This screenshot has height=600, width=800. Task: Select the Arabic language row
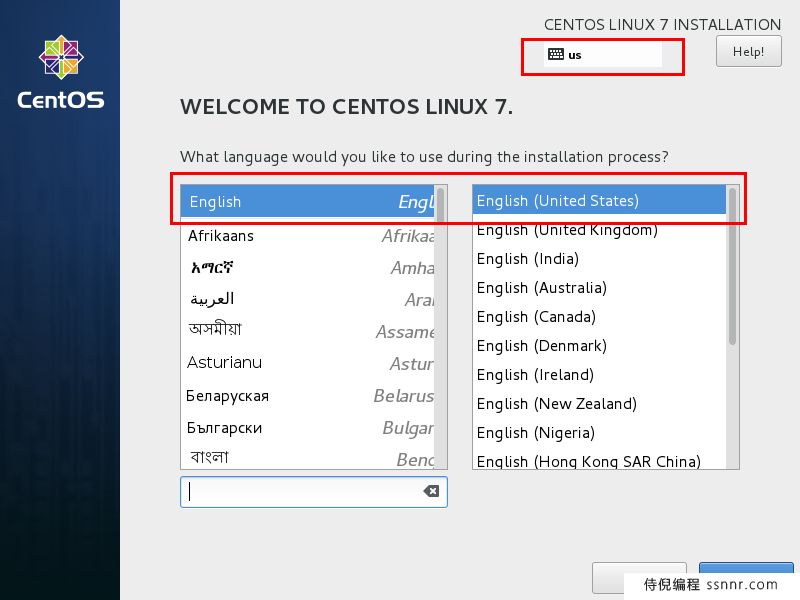pos(308,299)
